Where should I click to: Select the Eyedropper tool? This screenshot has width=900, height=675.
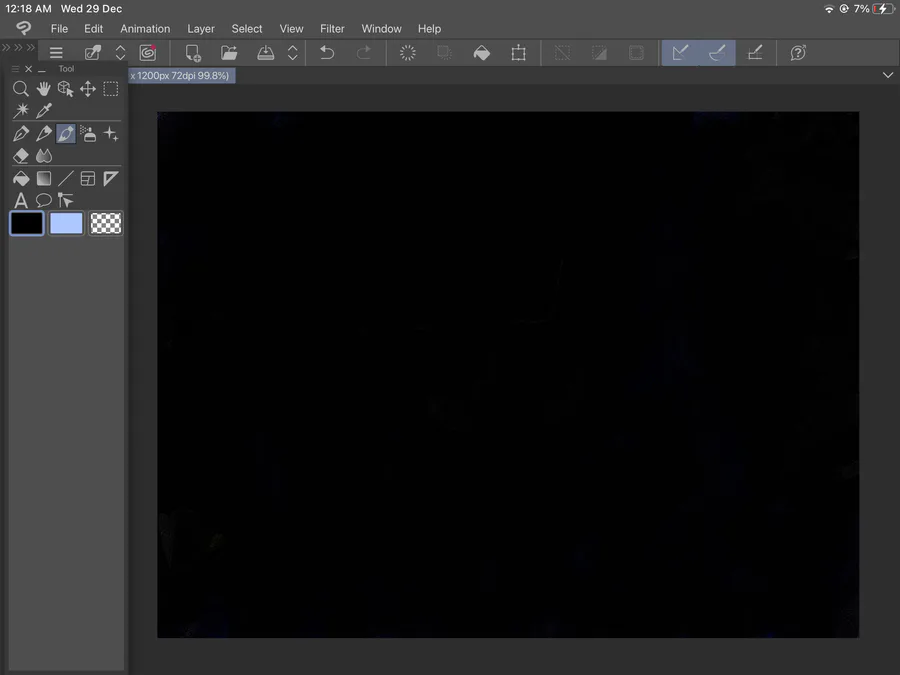44,110
